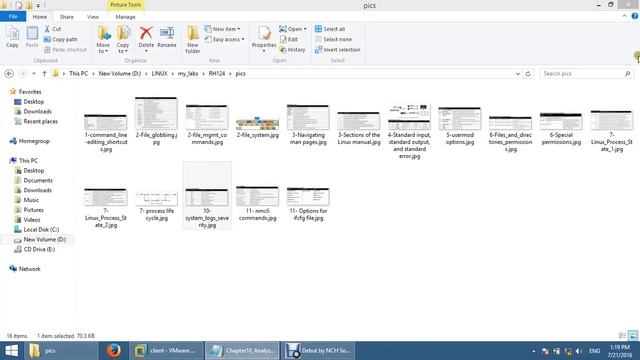Viewport: 640px width, 360px height.
Task: Open the Easy access dropdown
Action: [224, 39]
